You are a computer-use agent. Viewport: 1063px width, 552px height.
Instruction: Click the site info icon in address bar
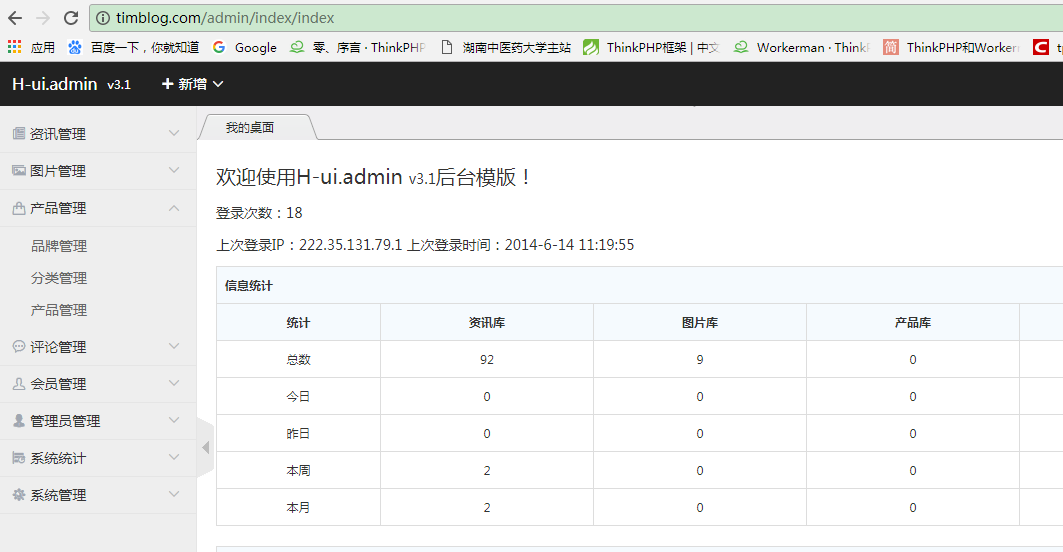pos(102,18)
